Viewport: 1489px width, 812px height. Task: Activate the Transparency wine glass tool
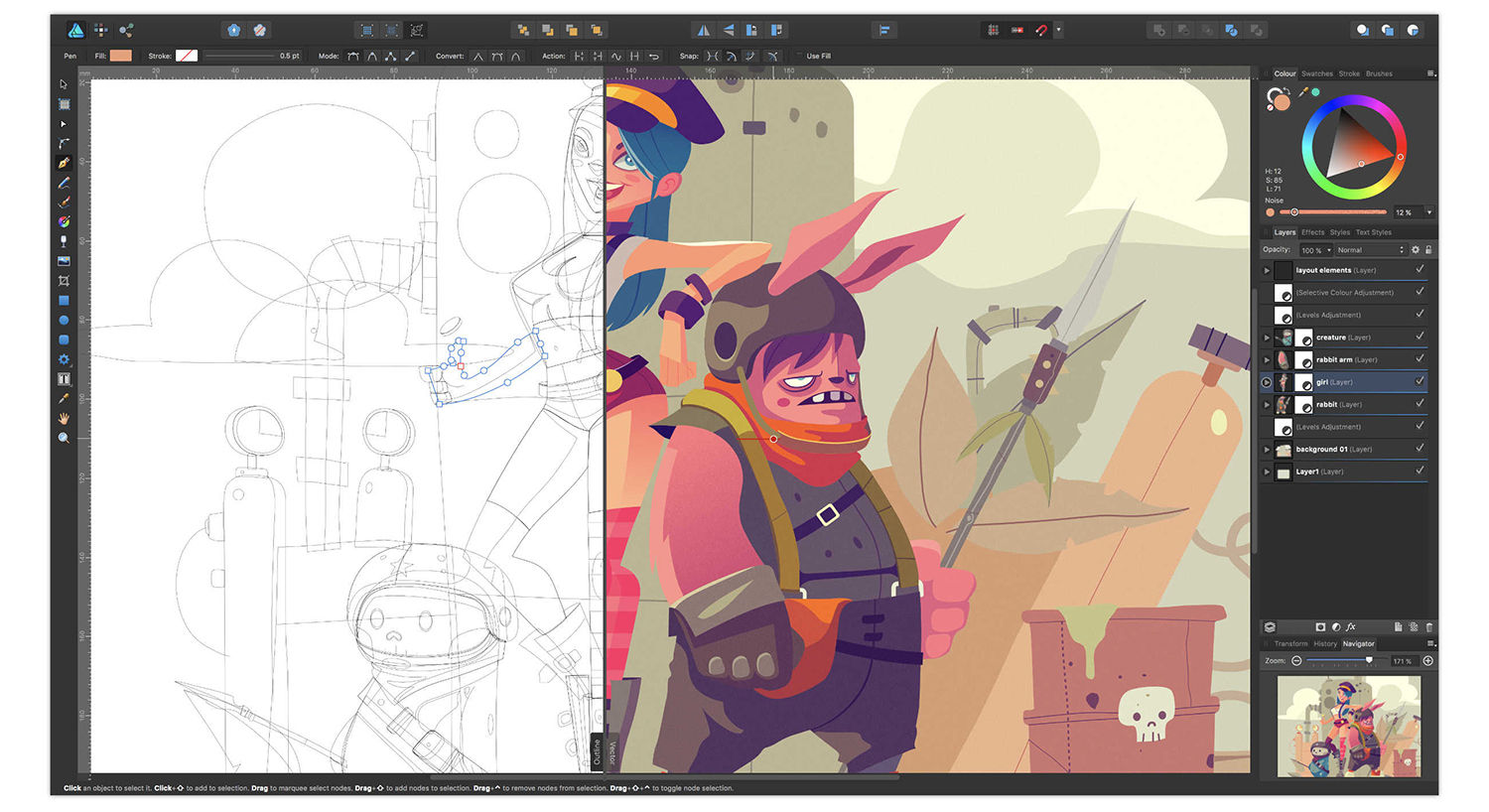tap(64, 241)
